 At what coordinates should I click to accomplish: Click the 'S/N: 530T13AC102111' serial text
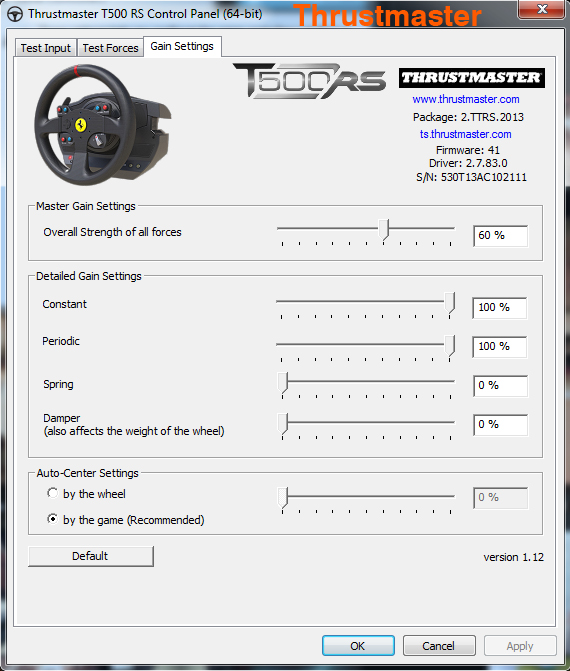pyautogui.click(x=471, y=177)
